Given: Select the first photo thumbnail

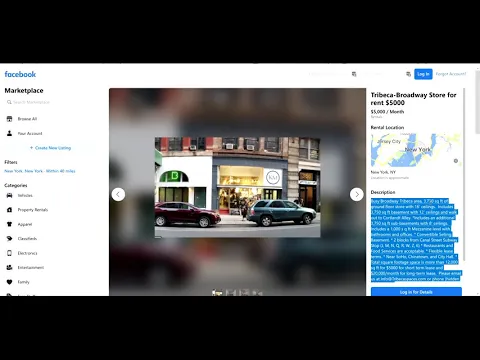Looking at the screenshot, I should click(x=217, y=293).
